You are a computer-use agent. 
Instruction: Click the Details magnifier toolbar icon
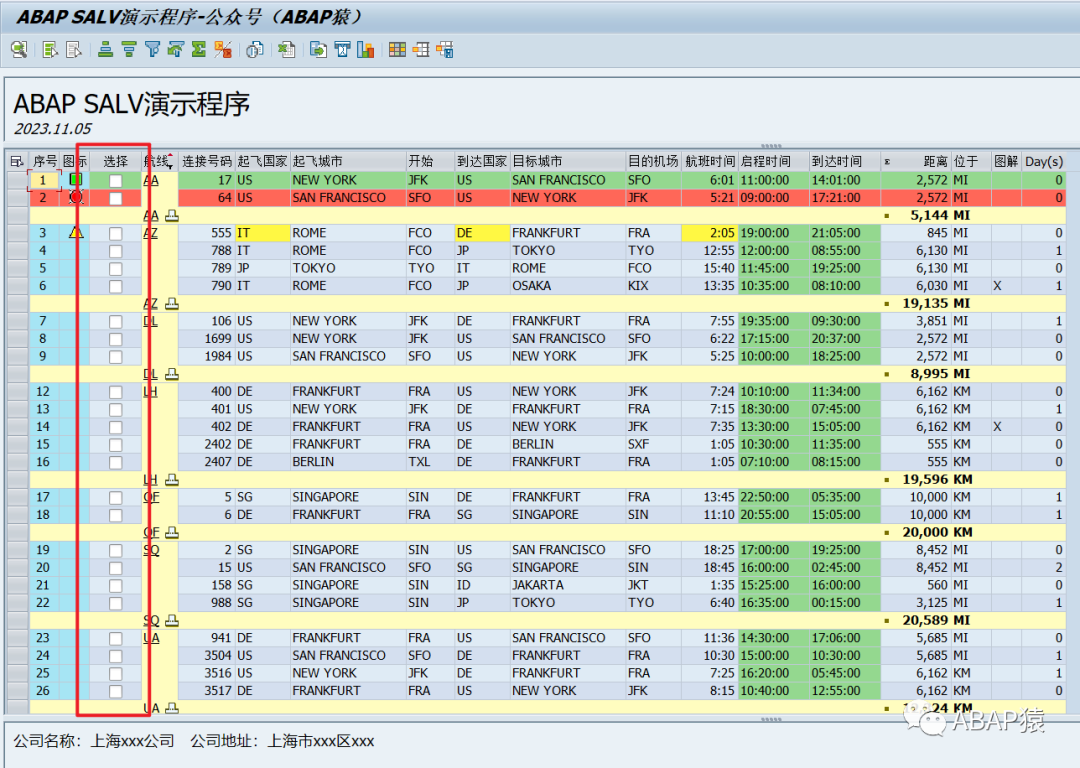click(19, 50)
